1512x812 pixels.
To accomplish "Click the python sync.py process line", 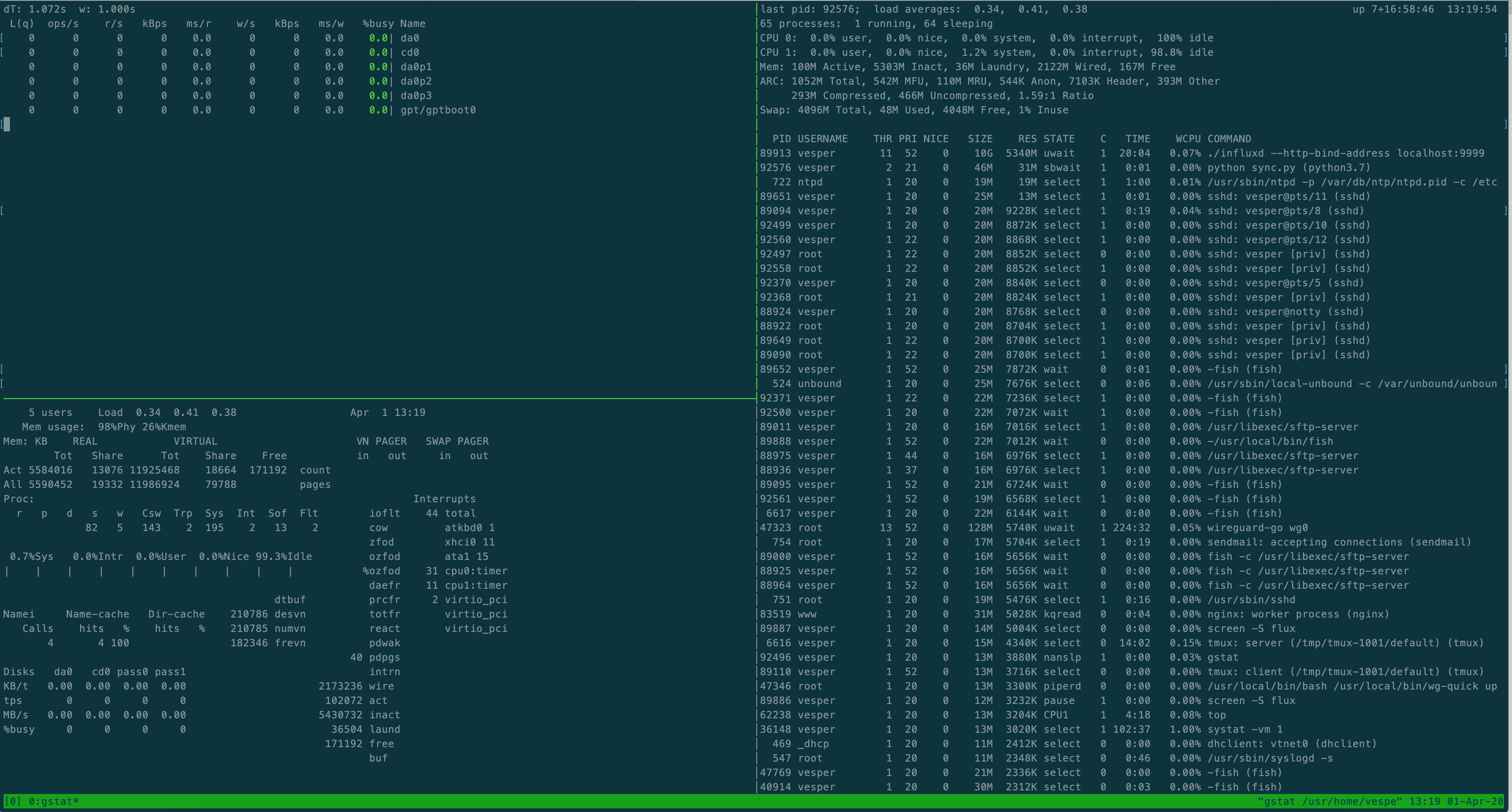I will (1250, 168).
